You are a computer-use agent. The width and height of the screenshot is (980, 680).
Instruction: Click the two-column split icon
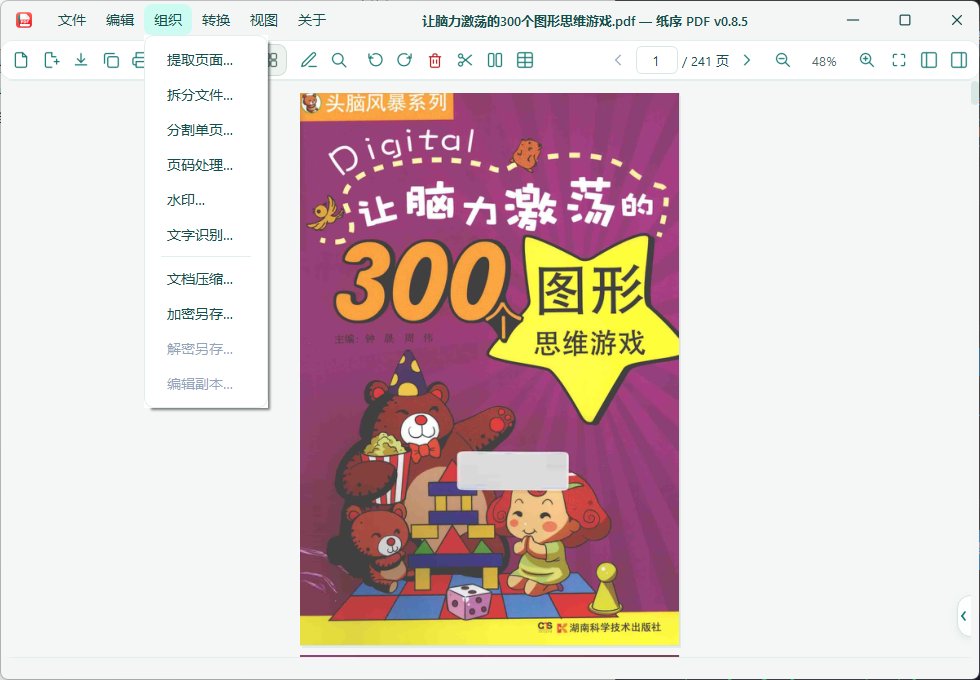(x=495, y=61)
